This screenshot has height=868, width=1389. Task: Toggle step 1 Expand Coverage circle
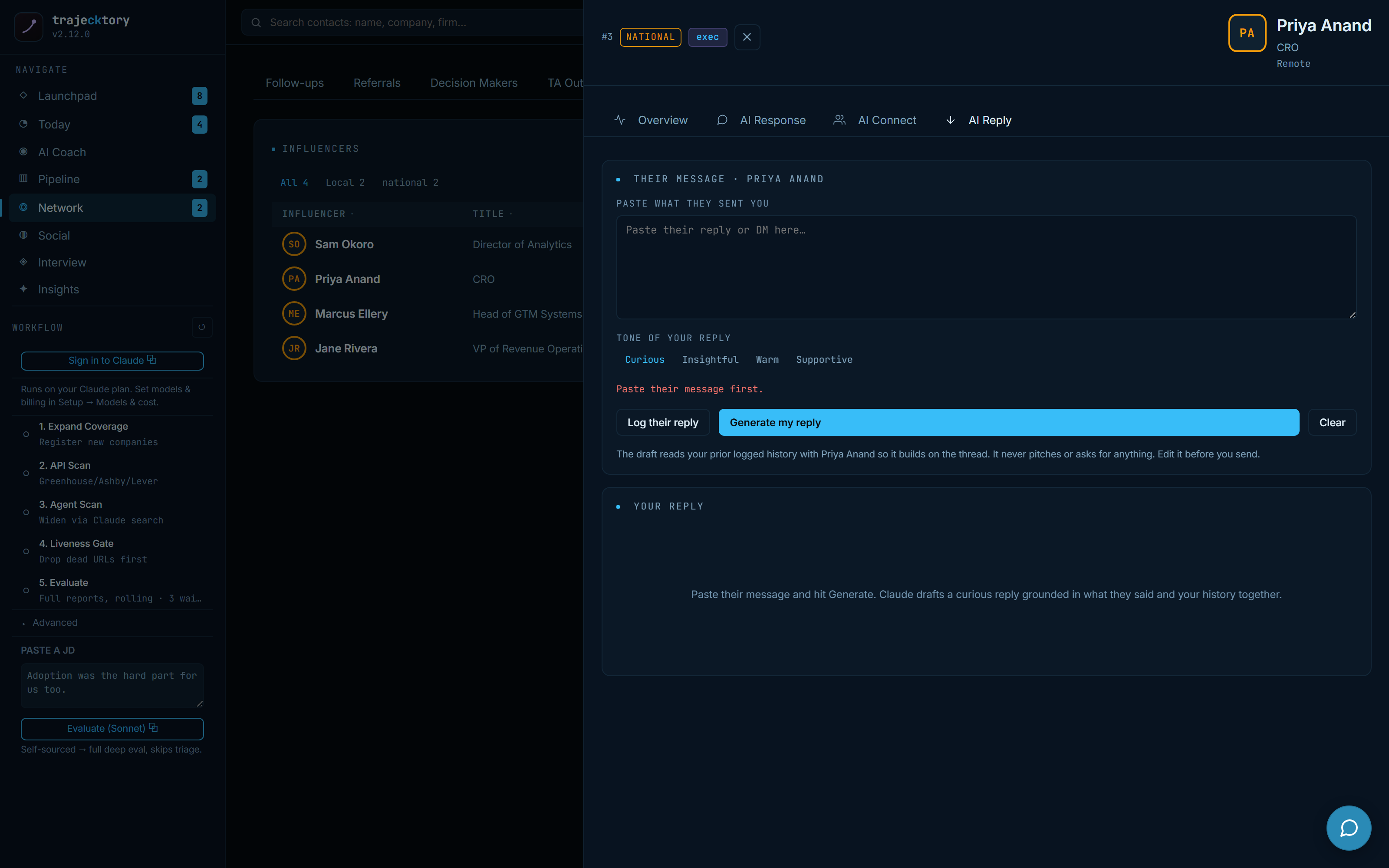[x=26, y=434]
